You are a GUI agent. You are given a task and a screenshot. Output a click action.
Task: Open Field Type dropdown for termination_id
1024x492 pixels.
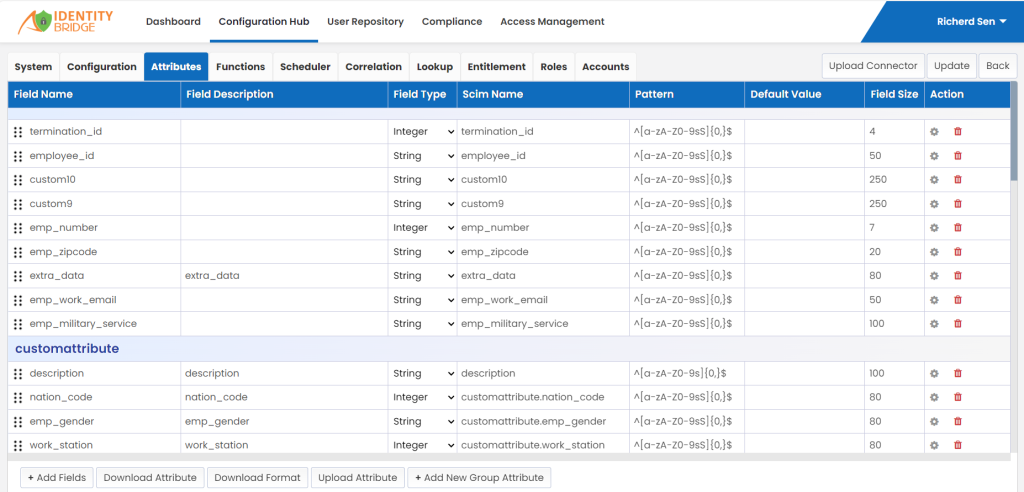pos(423,131)
